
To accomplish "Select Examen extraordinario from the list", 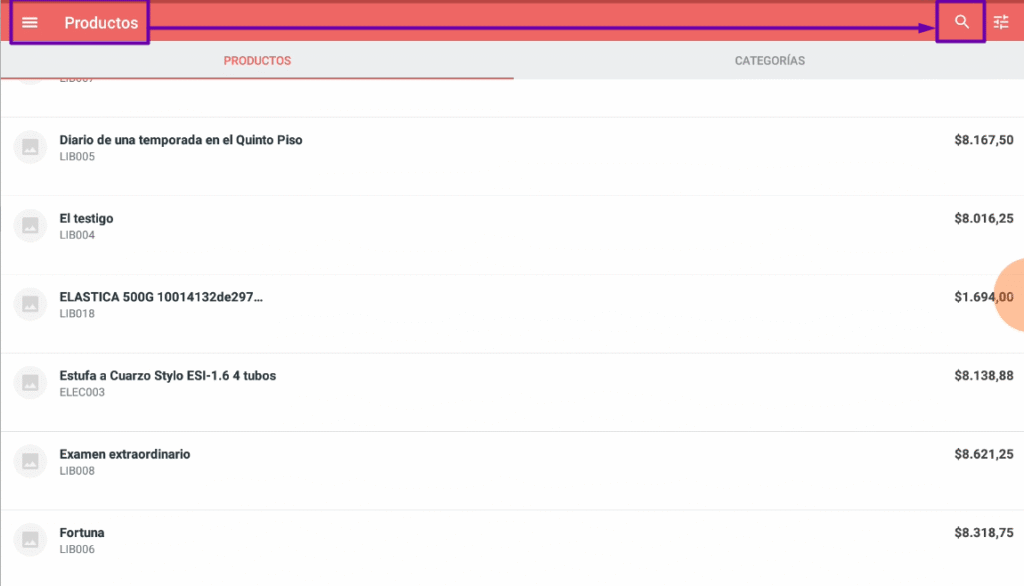I will [x=124, y=454].
